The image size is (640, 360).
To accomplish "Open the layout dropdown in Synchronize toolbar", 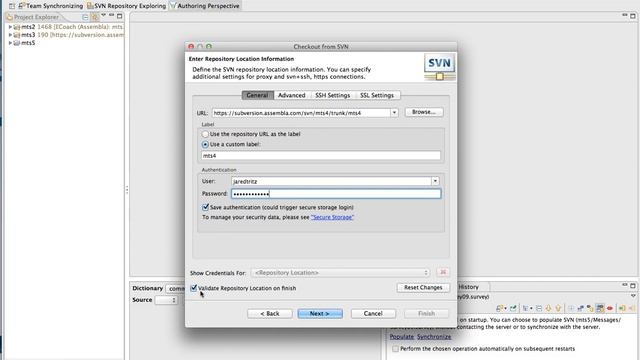I will tap(531, 309).
